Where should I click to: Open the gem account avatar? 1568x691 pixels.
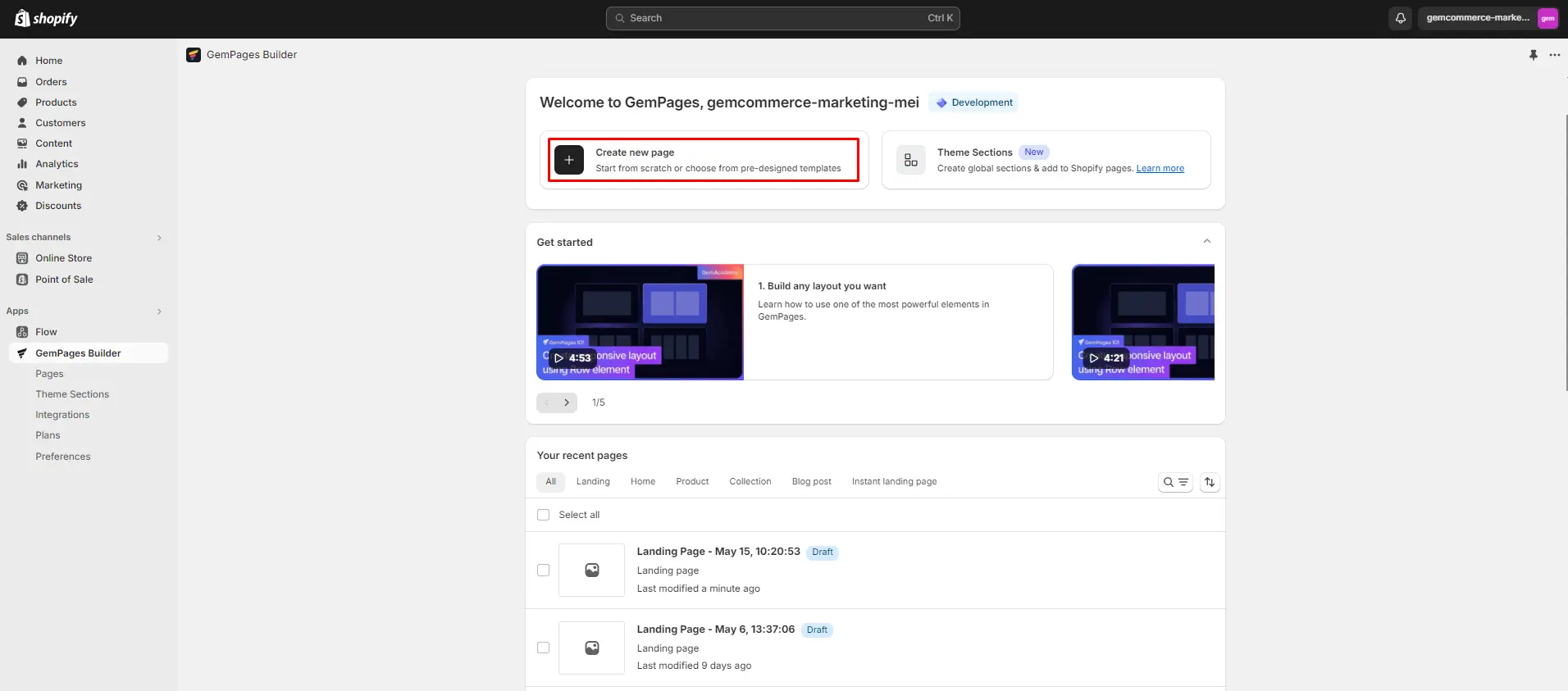[1547, 18]
